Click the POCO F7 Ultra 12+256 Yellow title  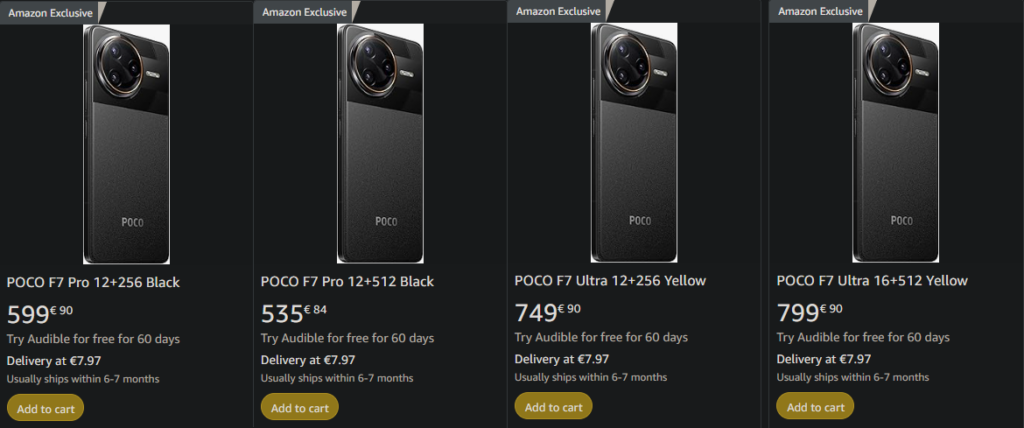pyautogui.click(x=610, y=281)
